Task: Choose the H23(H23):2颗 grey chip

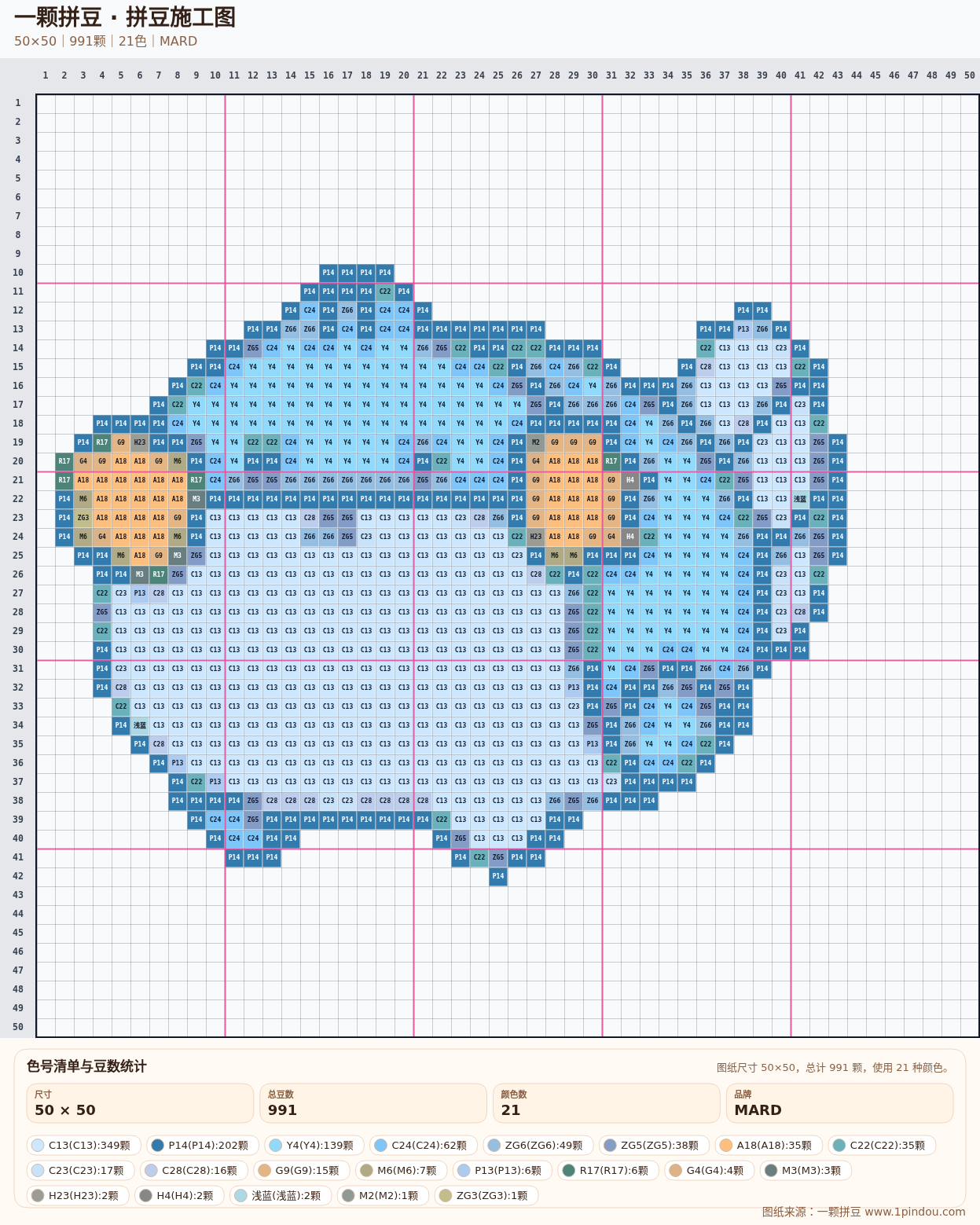Action: 78,1195
